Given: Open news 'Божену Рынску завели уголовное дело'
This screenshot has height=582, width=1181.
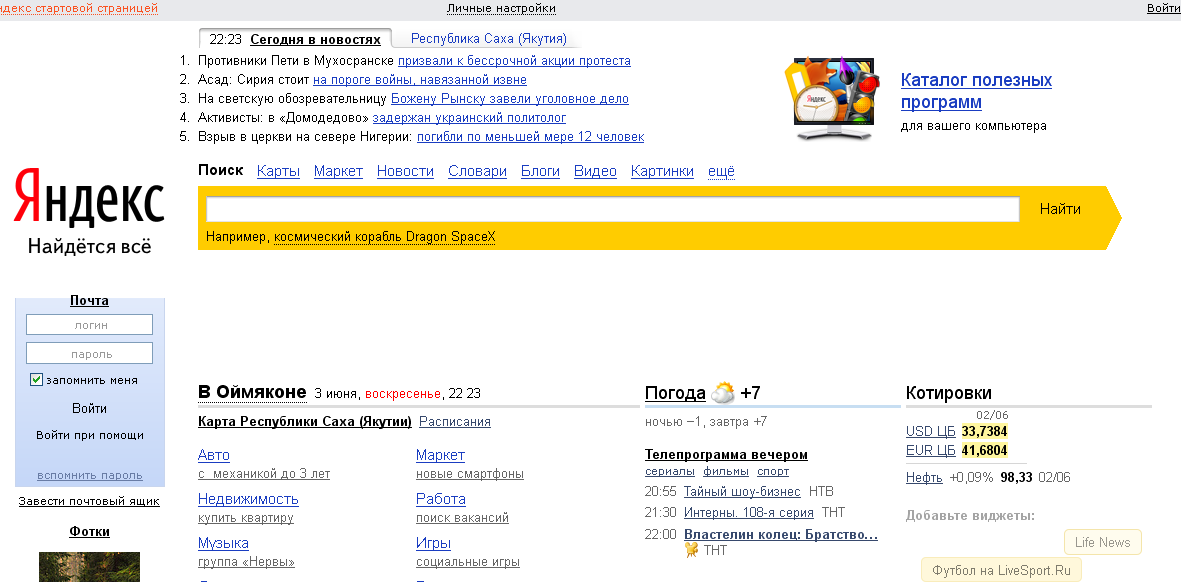Looking at the screenshot, I should [x=510, y=99].
